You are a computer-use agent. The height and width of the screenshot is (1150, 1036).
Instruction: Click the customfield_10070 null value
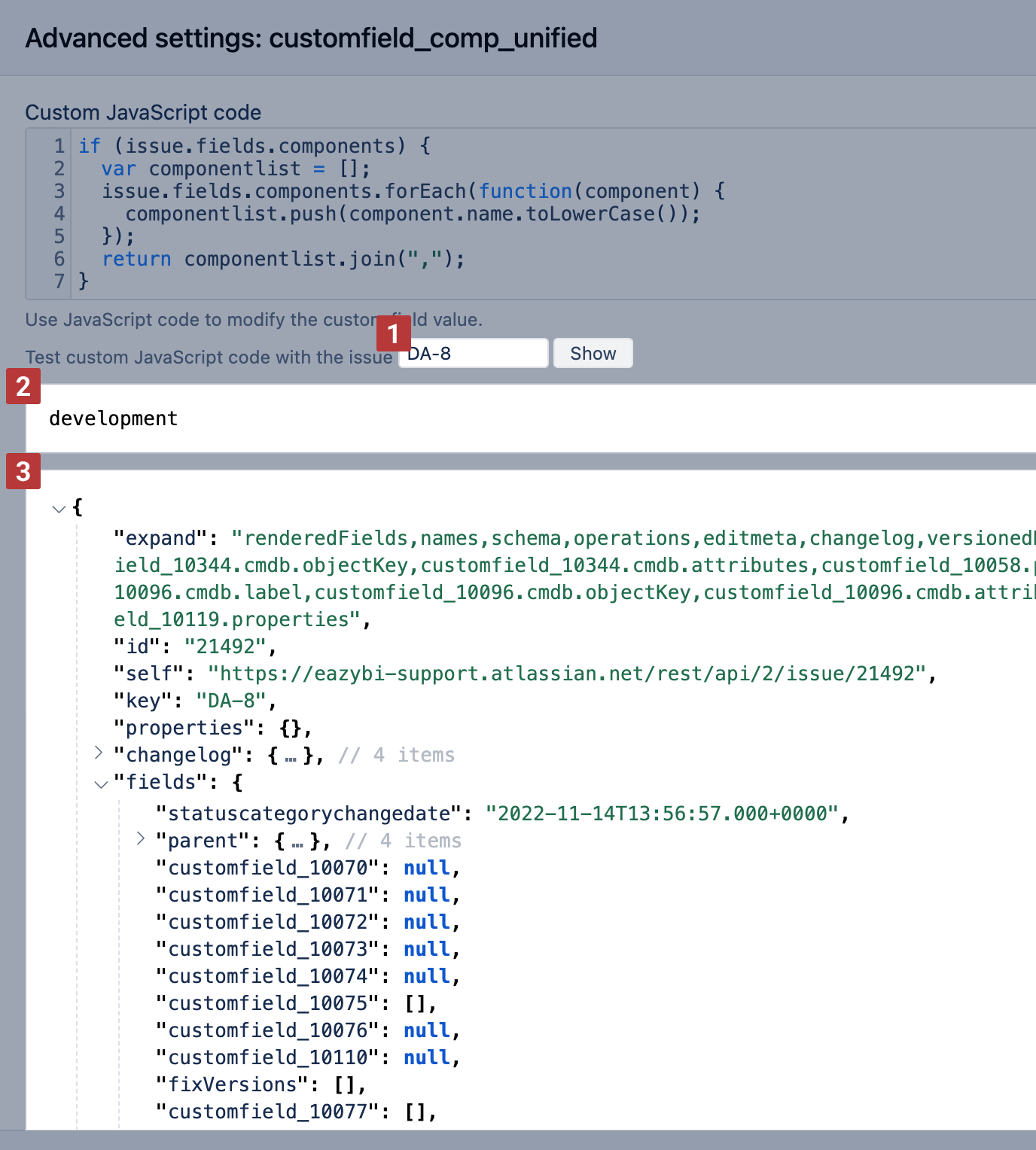(x=426, y=868)
